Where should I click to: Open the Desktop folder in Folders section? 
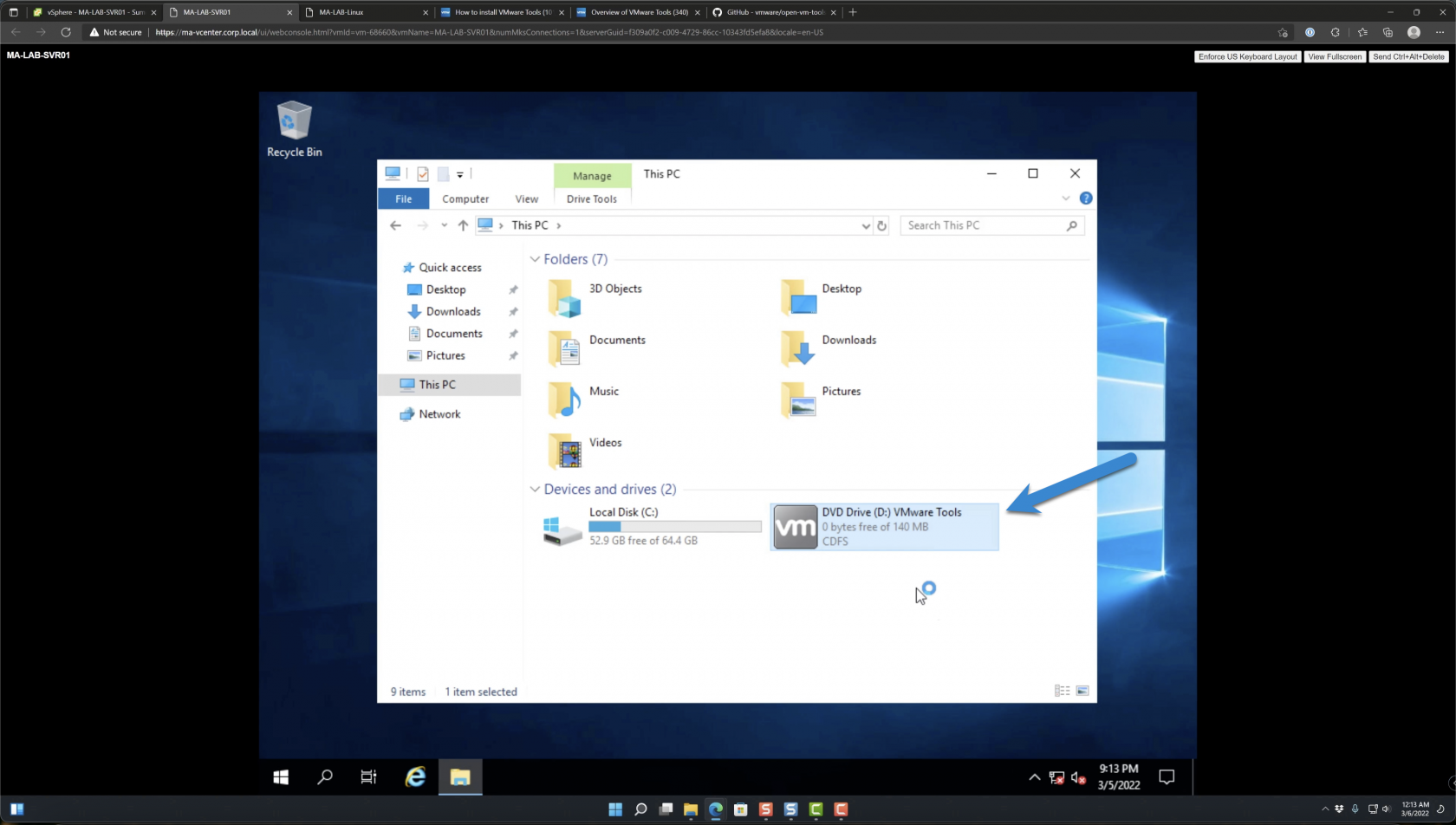(822, 297)
